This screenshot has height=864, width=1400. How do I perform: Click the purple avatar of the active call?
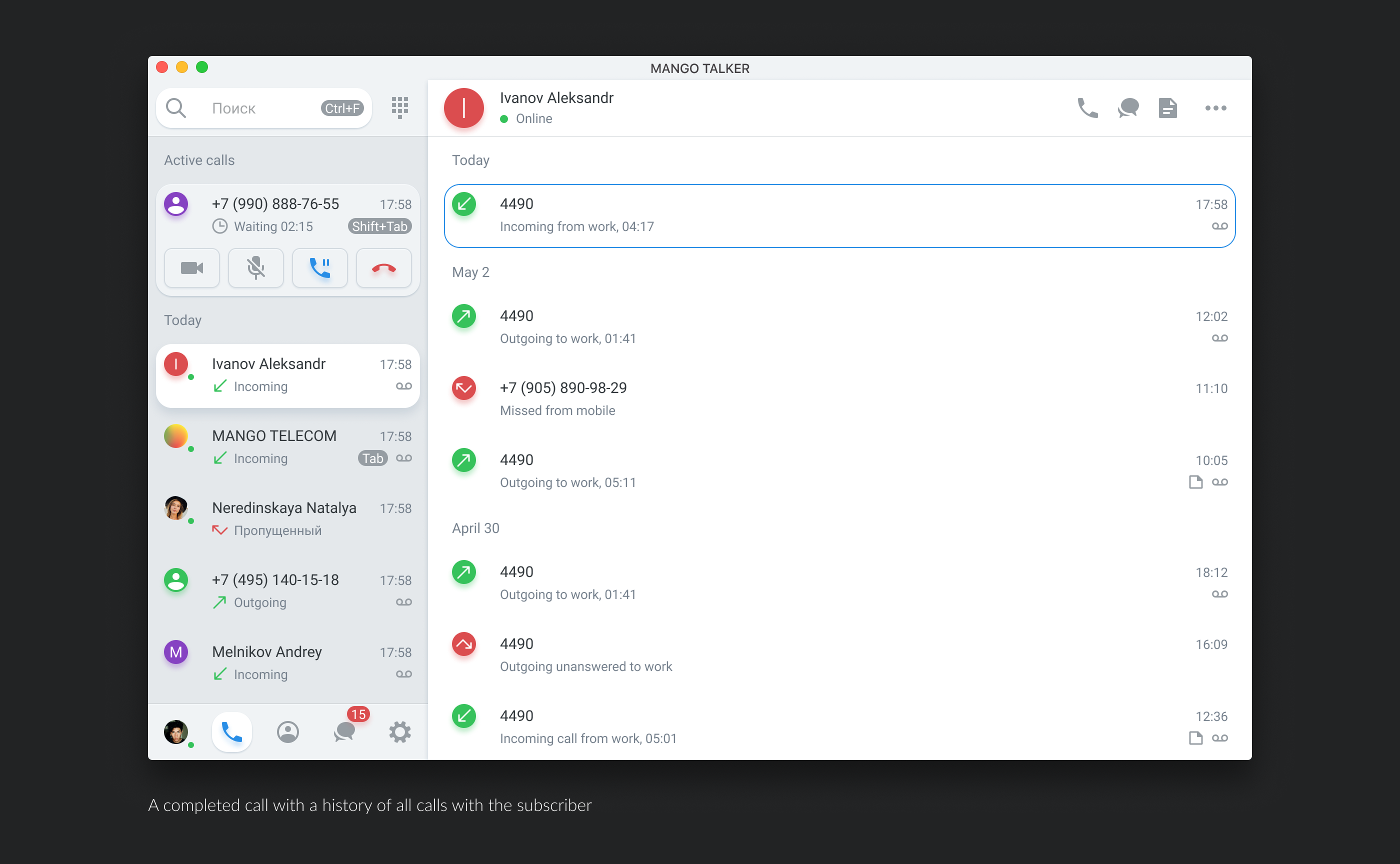tap(176, 204)
